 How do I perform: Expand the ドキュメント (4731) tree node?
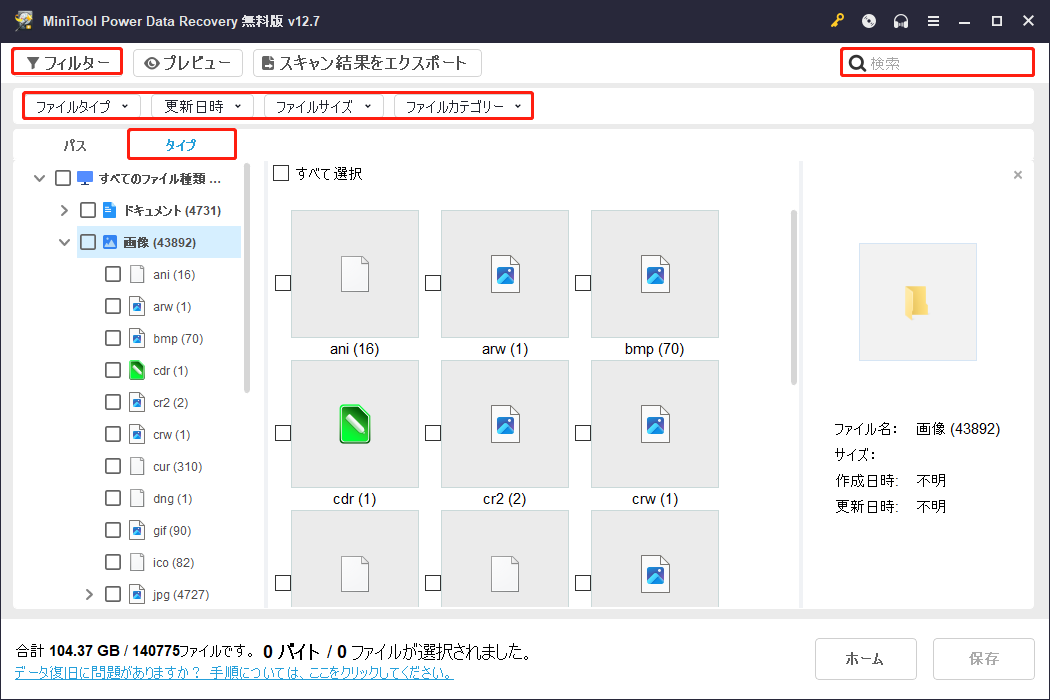(x=64, y=209)
